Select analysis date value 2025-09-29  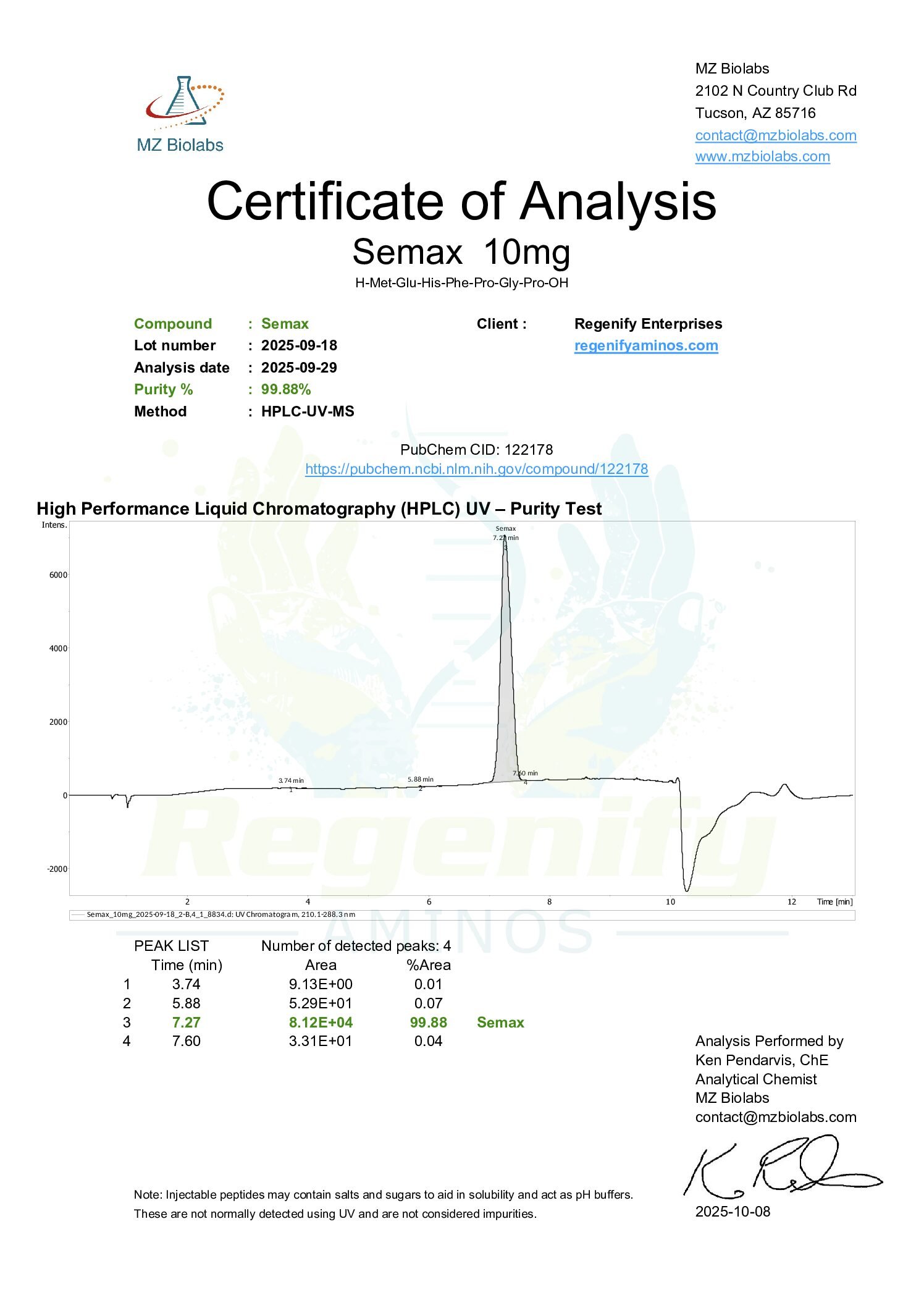299,368
